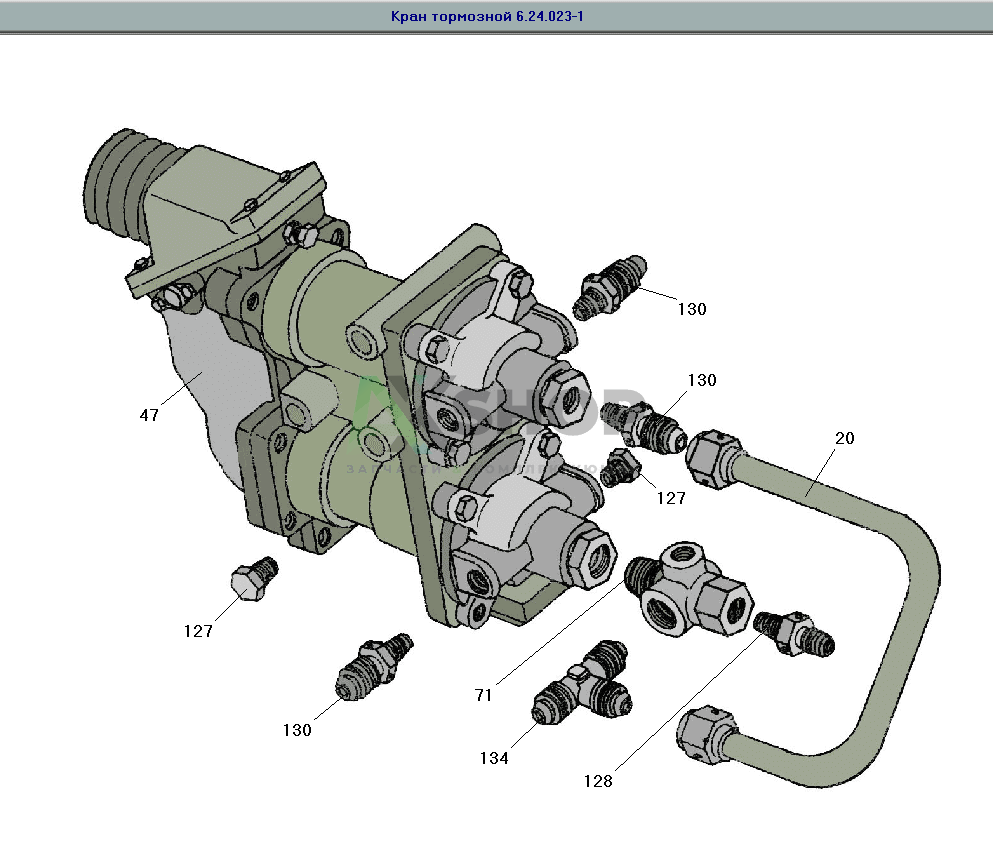Click the hex nut on the pipe's lower end

(x=705, y=739)
